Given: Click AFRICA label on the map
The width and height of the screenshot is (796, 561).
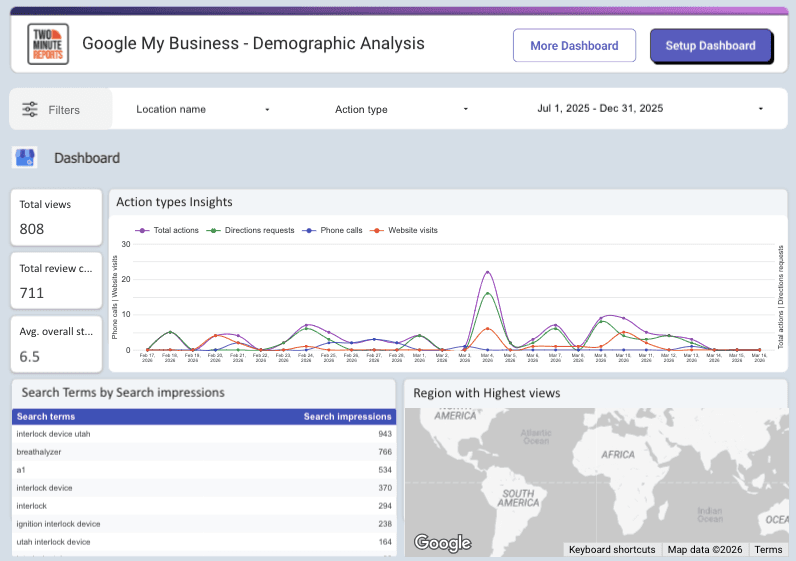Looking at the screenshot, I should pos(618,455).
